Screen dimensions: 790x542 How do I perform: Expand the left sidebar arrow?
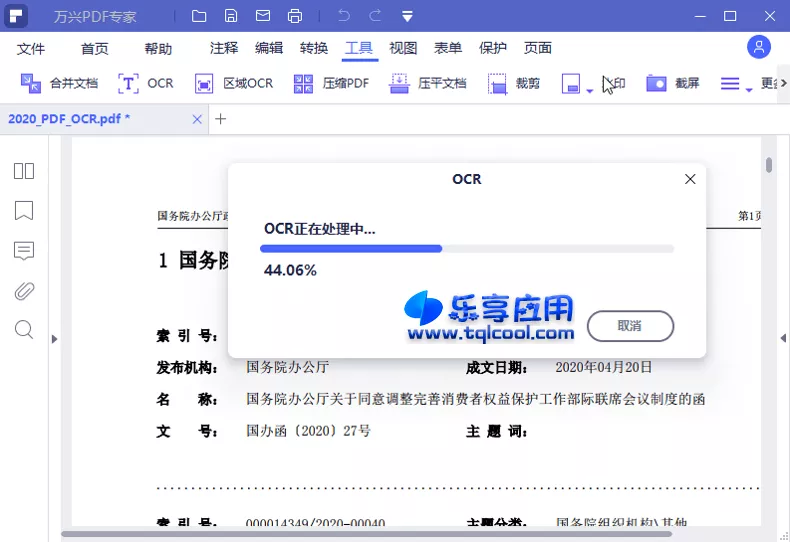coord(54,339)
